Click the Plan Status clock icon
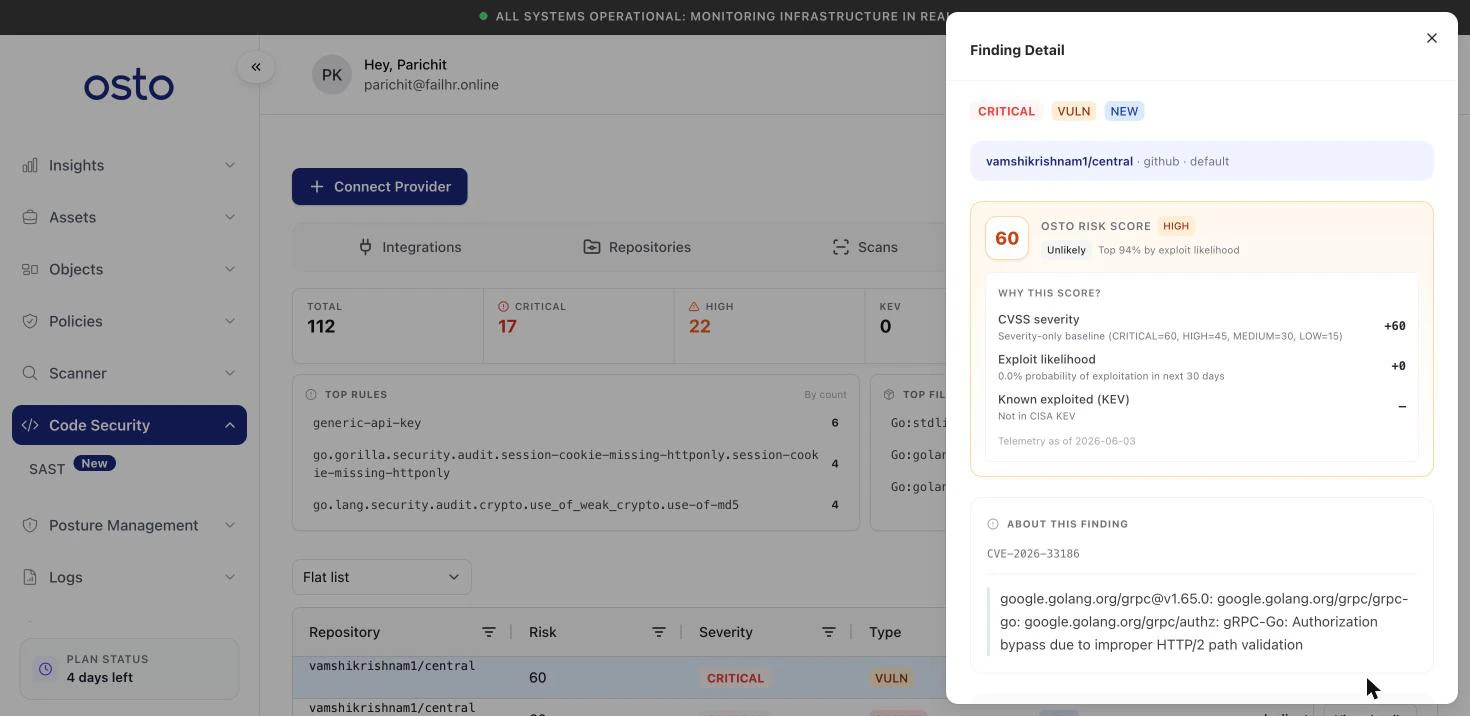1470x716 pixels. [45, 669]
